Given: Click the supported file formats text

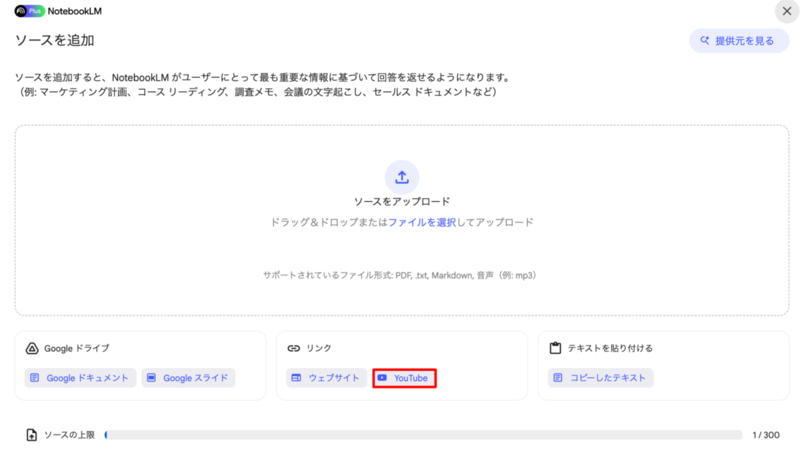Looking at the screenshot, I should tap(399, 275).
